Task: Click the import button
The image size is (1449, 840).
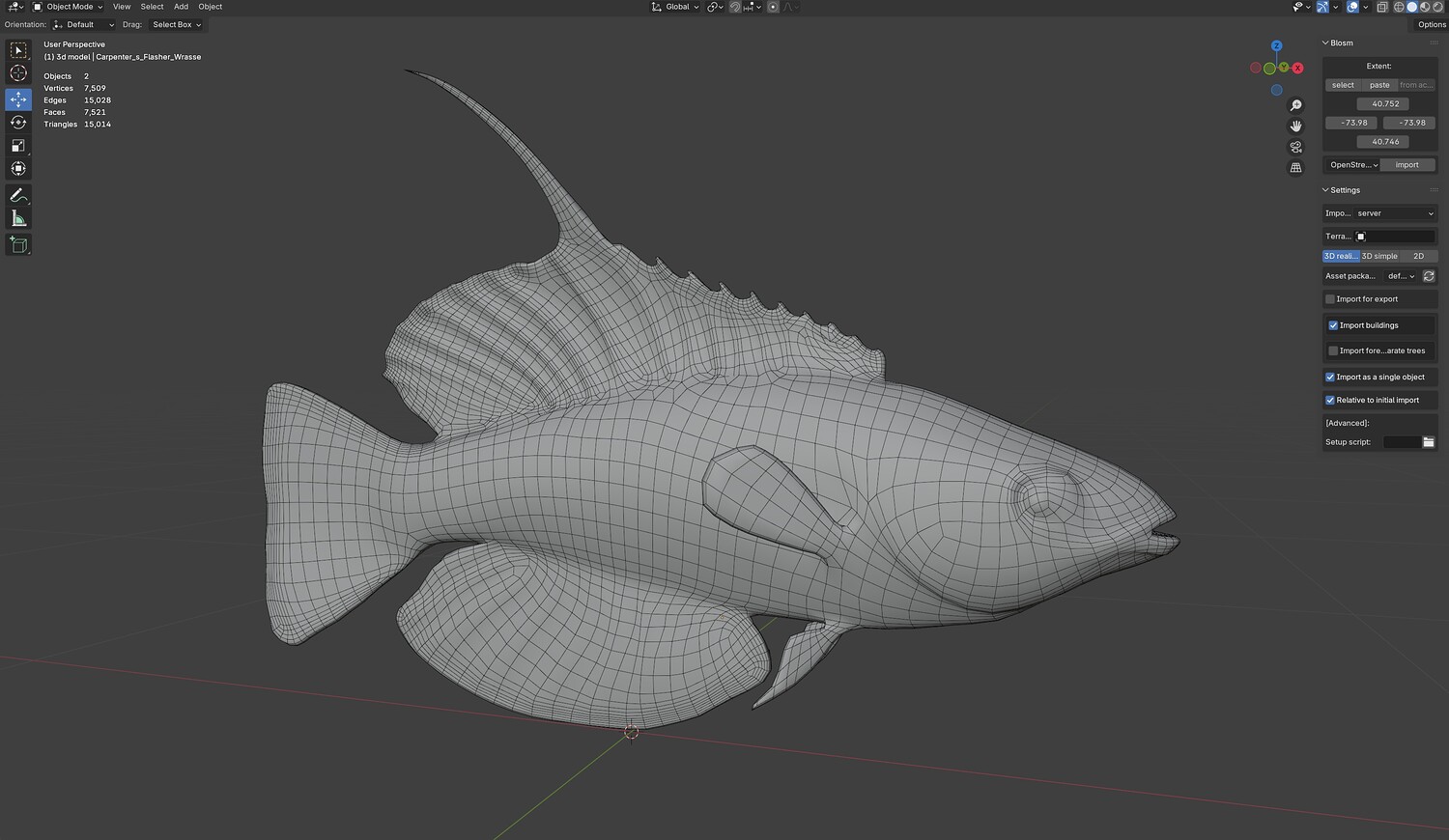Action: point(1406,165)
